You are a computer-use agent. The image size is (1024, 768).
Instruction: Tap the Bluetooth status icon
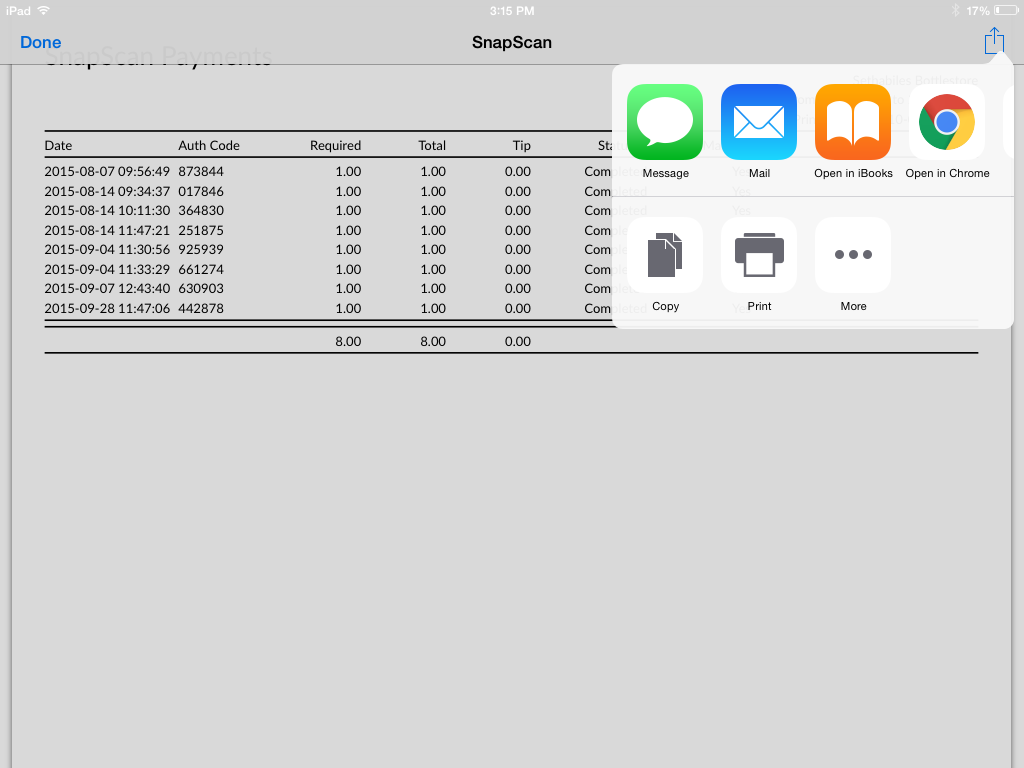(x=955, y=10)
